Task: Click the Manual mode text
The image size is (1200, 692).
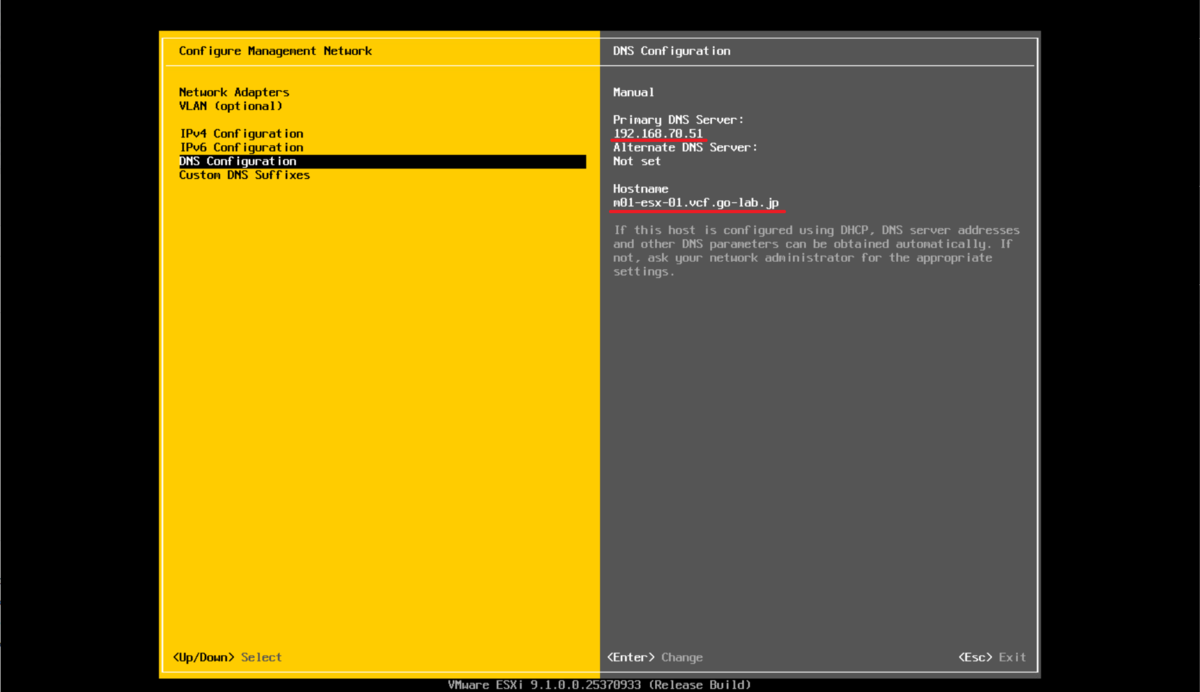Action: [x=634, y=92]
